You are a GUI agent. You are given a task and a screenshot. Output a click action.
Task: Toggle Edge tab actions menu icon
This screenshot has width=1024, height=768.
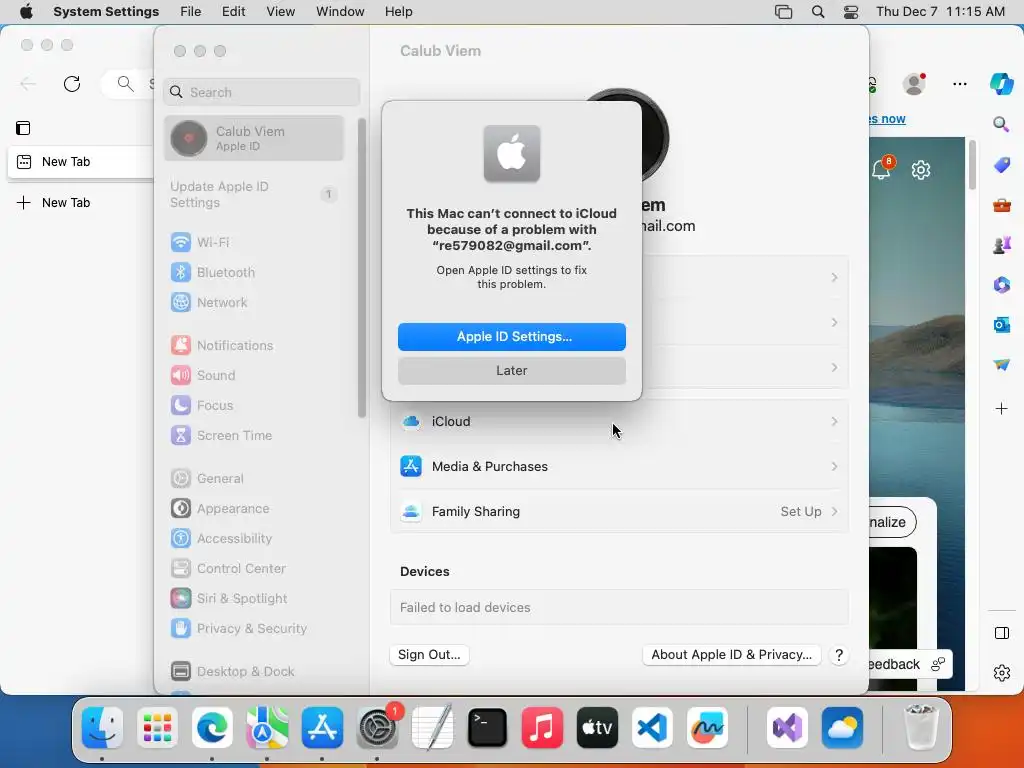(x=23, y=128)
